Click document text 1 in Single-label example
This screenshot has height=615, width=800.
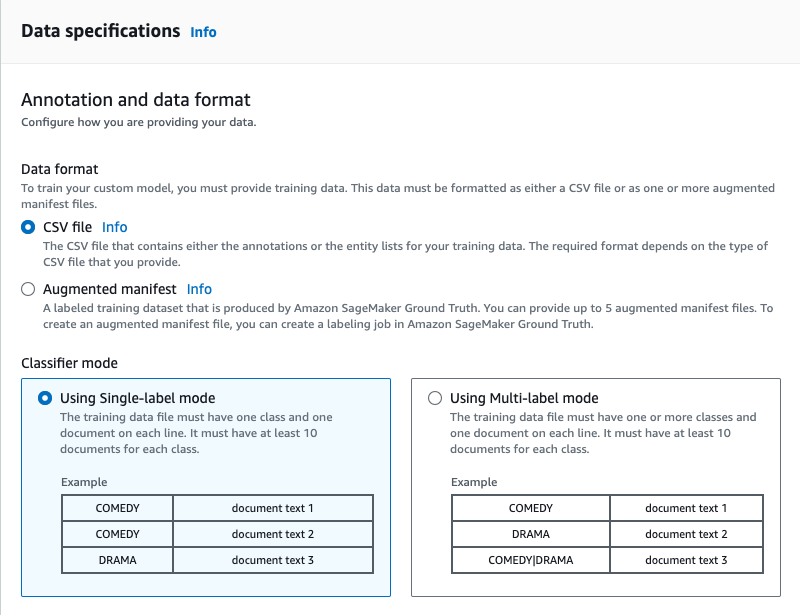[272, 508]
